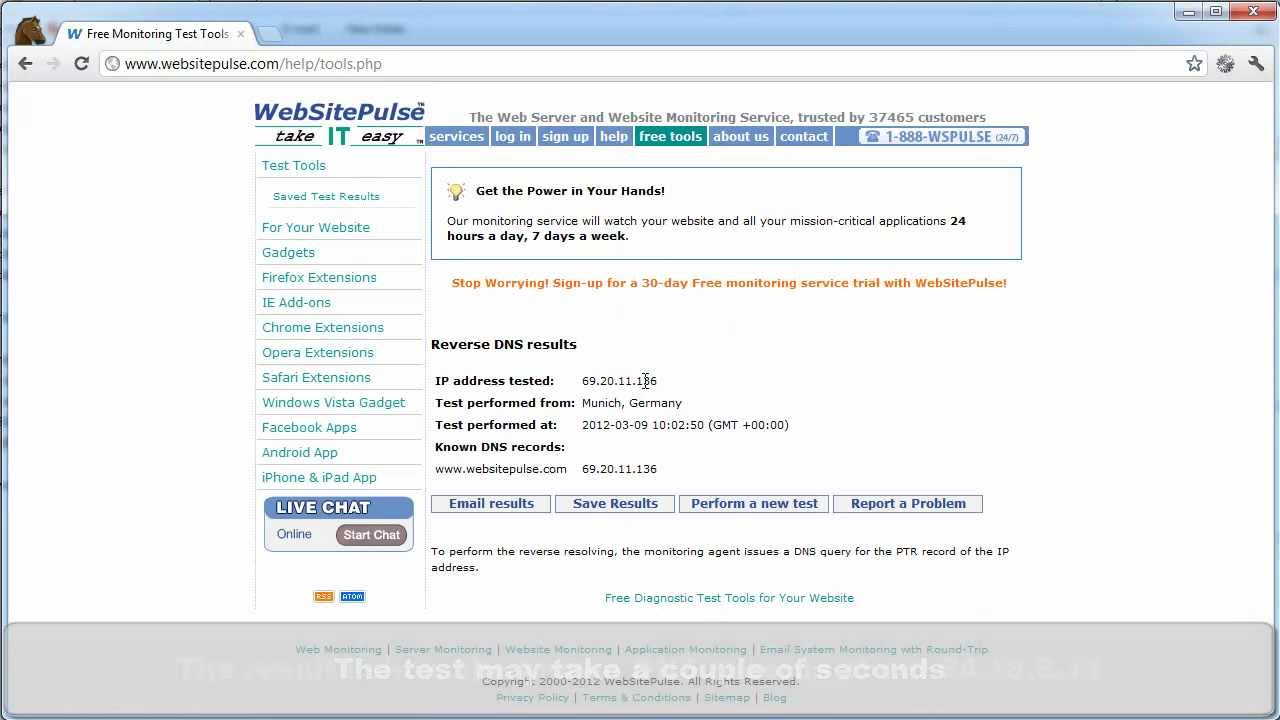The width and height of the screenshot is (1280, 720).
Task: Open the Firefox Extensions sidebar link
Action: [x=319, y=277]
